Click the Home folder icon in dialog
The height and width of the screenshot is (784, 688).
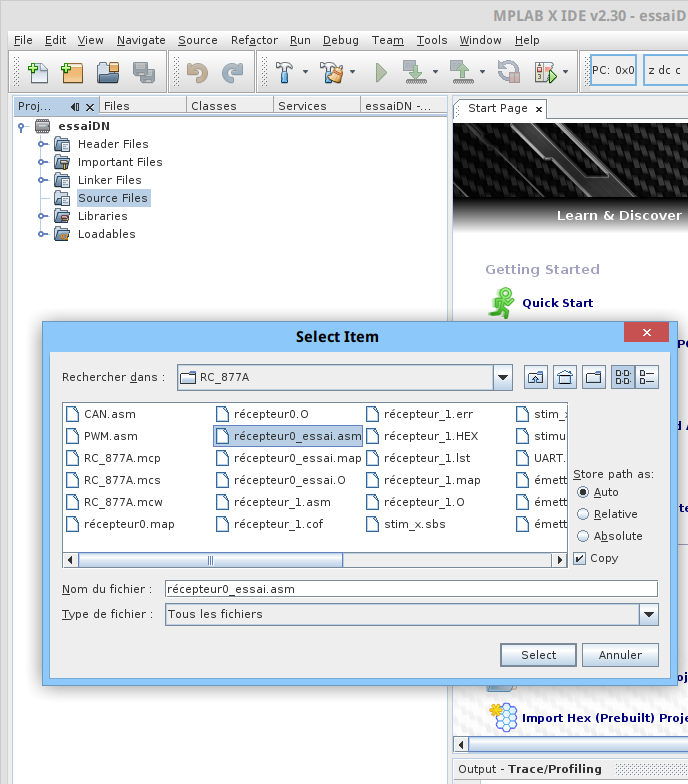565,377
